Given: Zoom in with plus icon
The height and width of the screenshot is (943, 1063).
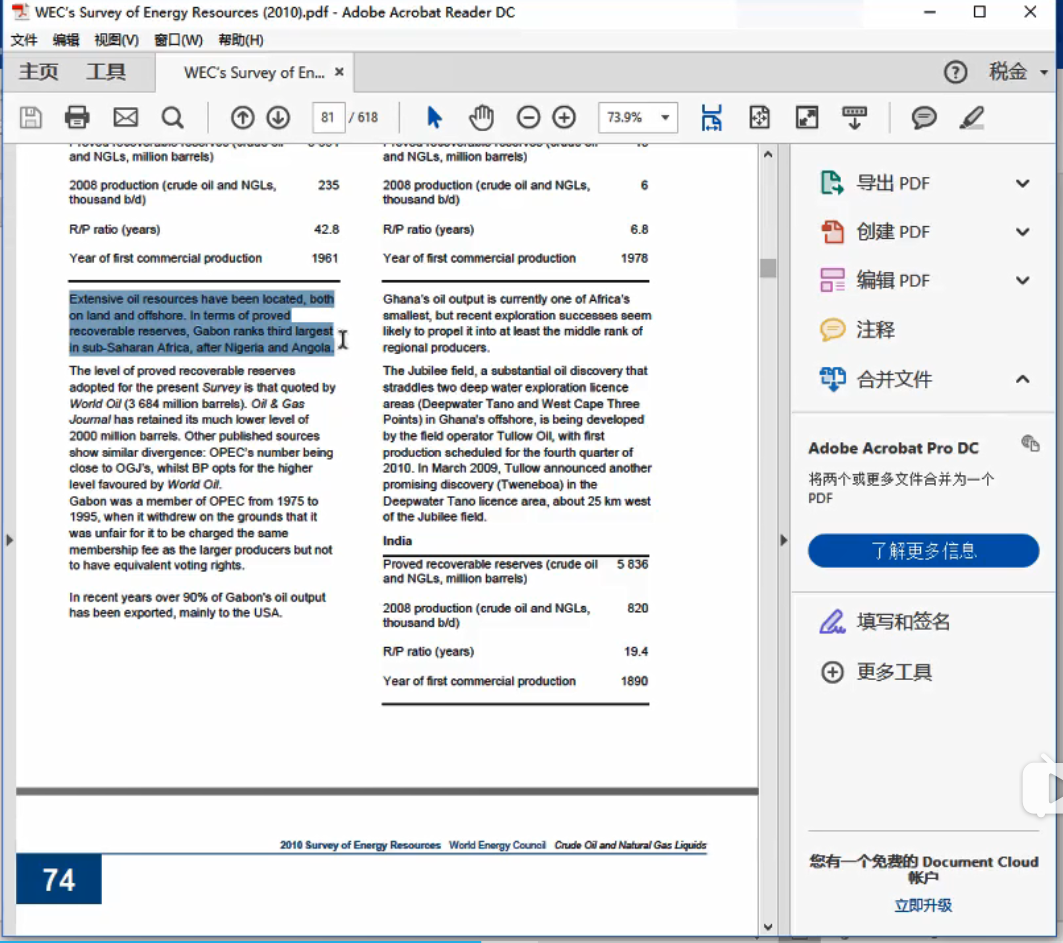Looking at the screenshot, I should (x=564, y=118).
